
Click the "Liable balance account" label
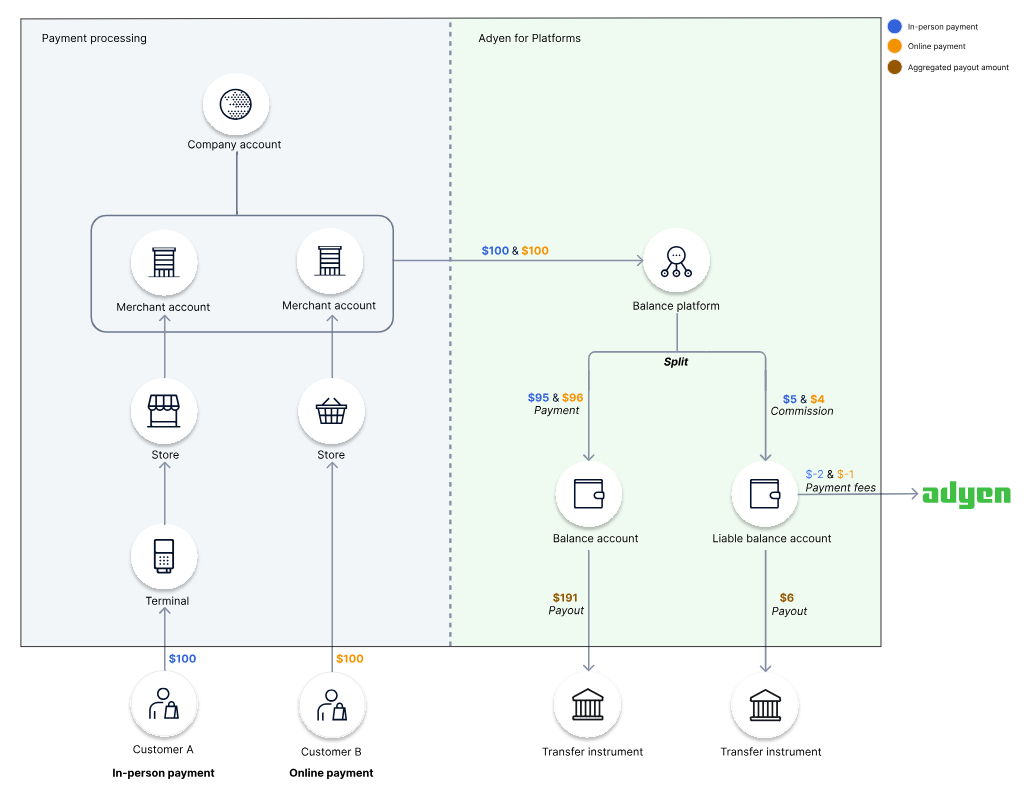pyautogui.click(x=772, y=538)
